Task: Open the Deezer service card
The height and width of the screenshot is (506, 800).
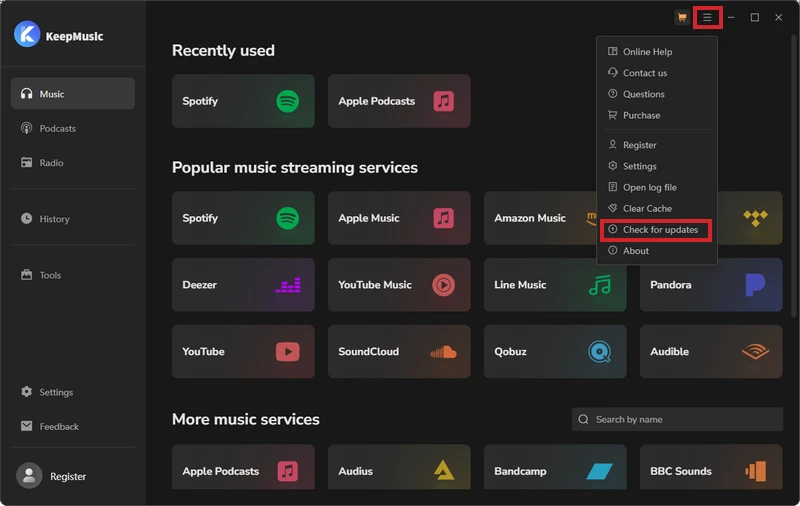Action: 243,285
